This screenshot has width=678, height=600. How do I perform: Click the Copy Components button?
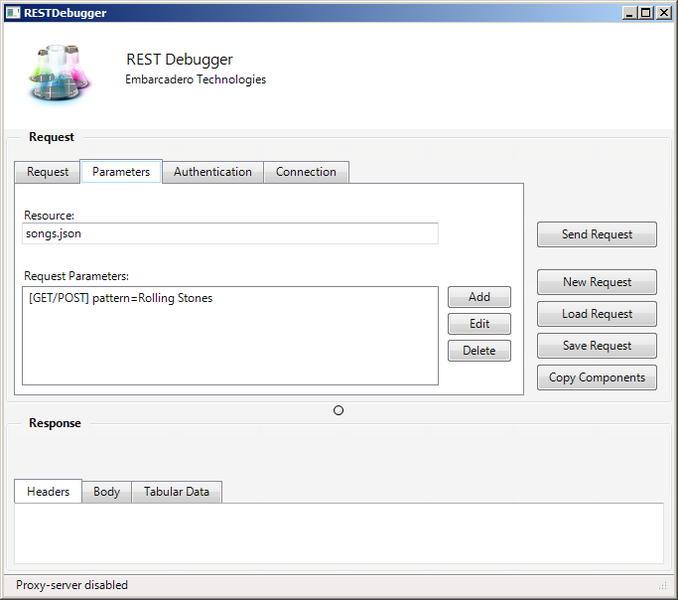[x=597, y=377]
